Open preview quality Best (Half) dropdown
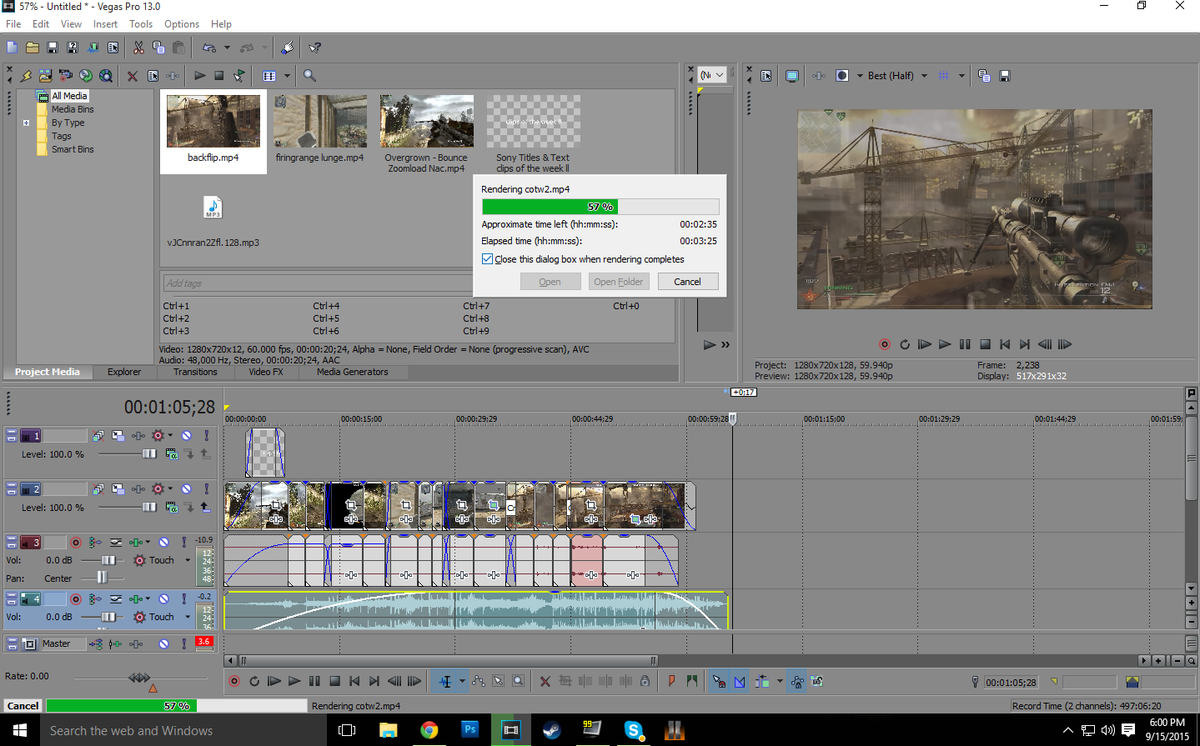This screenshot has width=1200, height=746. click(924, 76)
